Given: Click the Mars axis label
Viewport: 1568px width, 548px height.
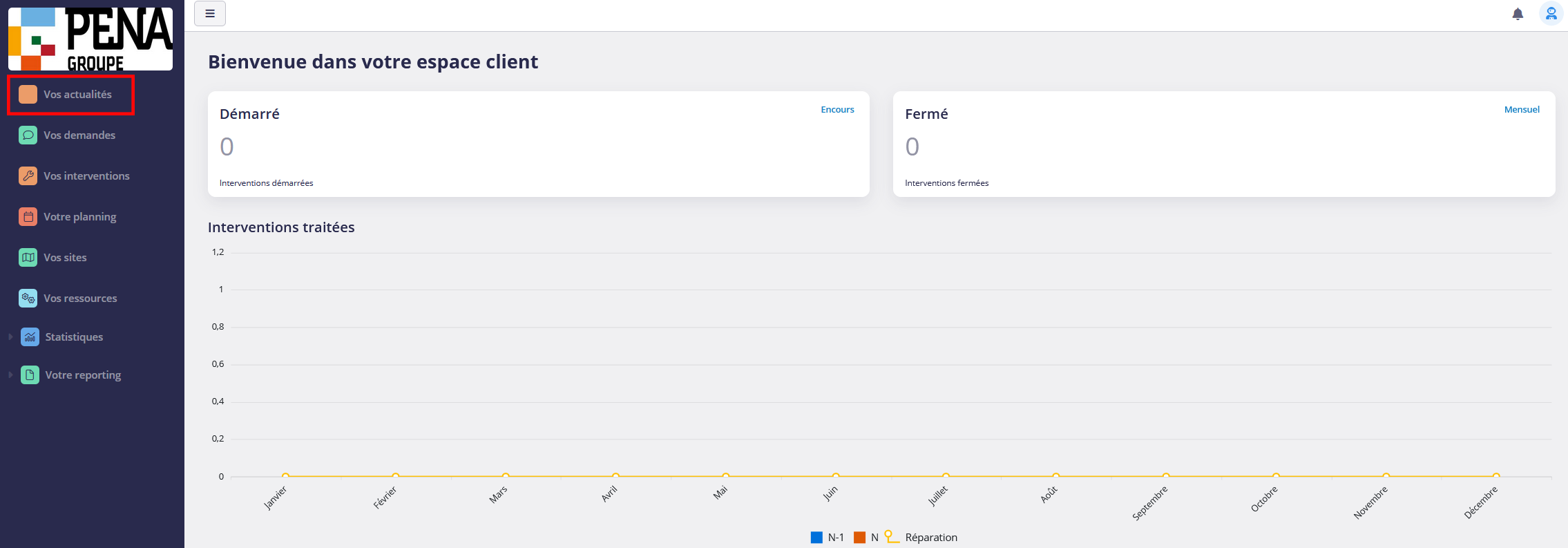Looking at the screenshot, I should coord(498,494).
